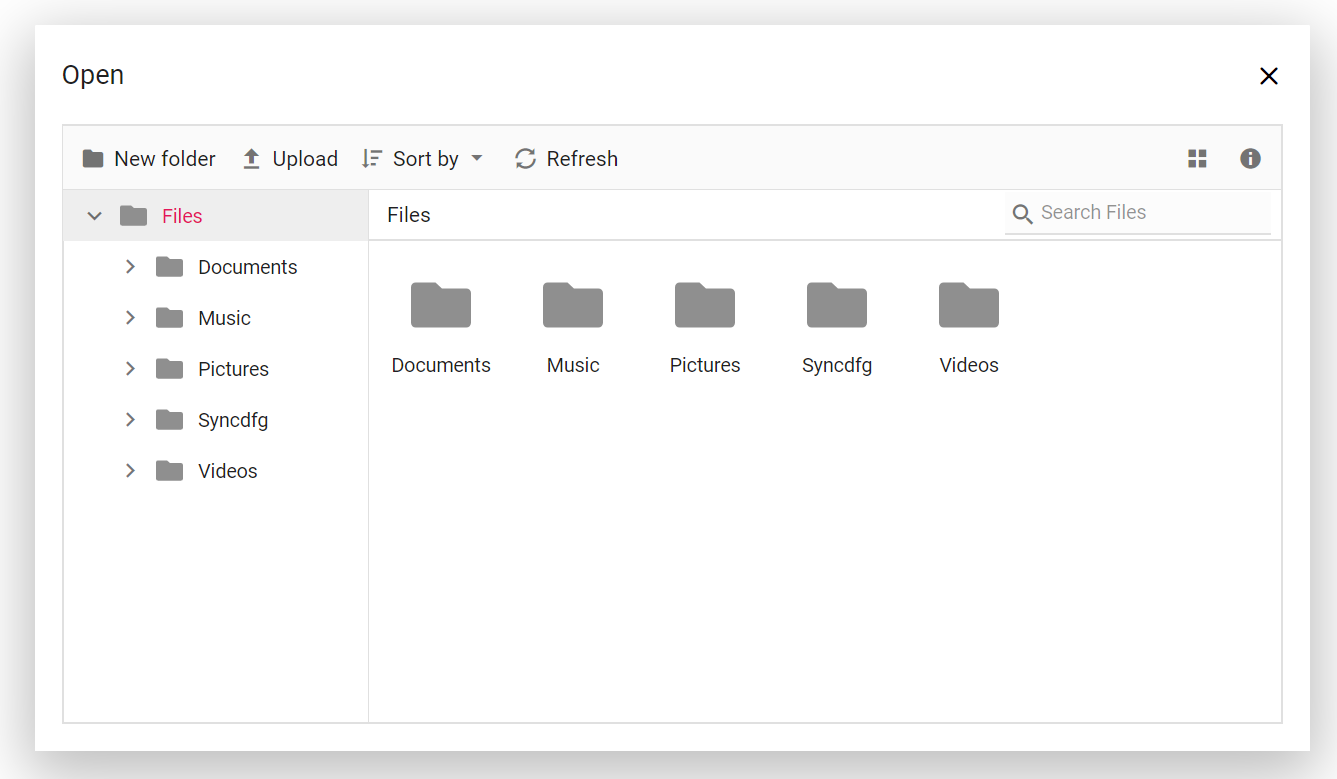Switch view with the grid view icon
The image size is (1337, 779).
coord(1197,159)
